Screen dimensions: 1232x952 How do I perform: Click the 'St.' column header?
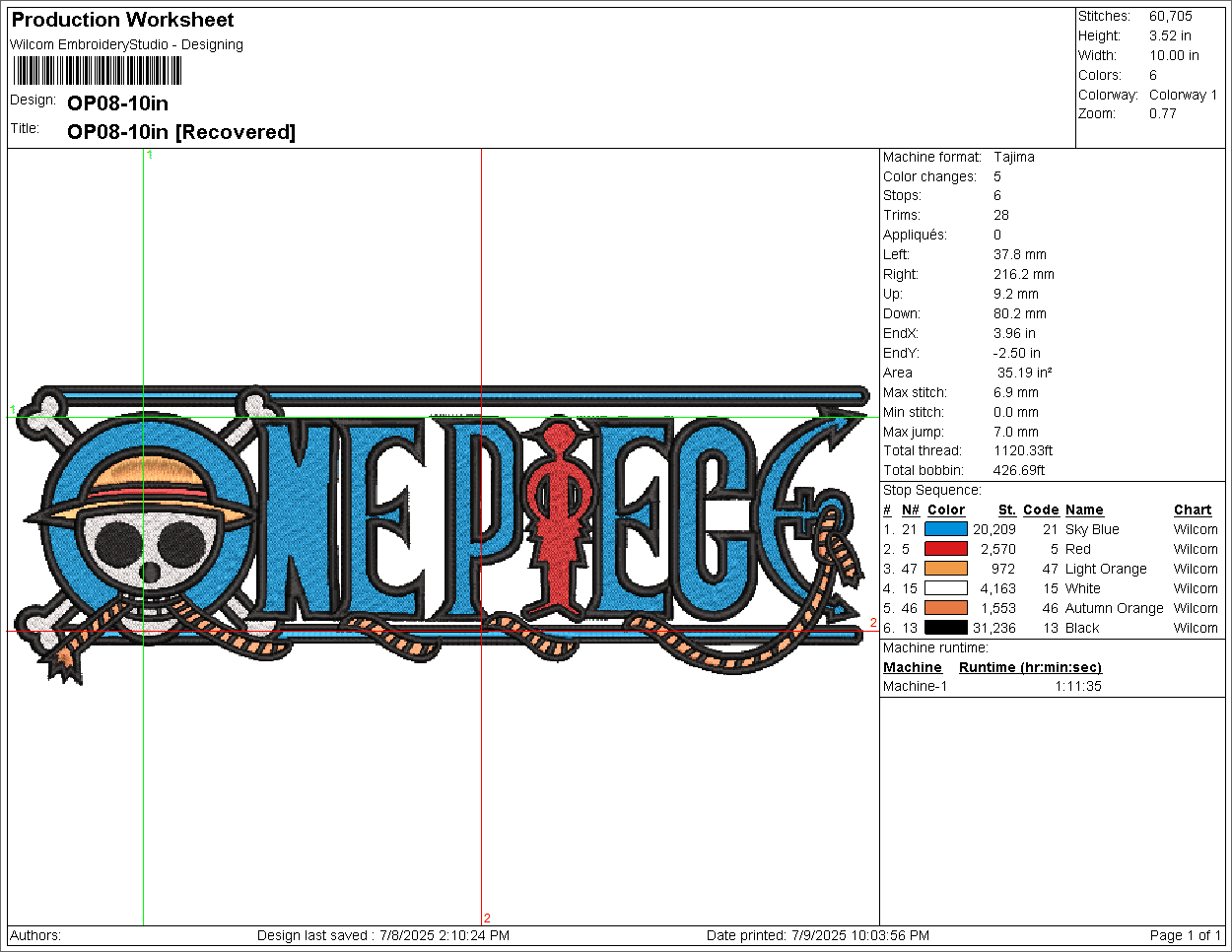click(x=1007, y=510)
